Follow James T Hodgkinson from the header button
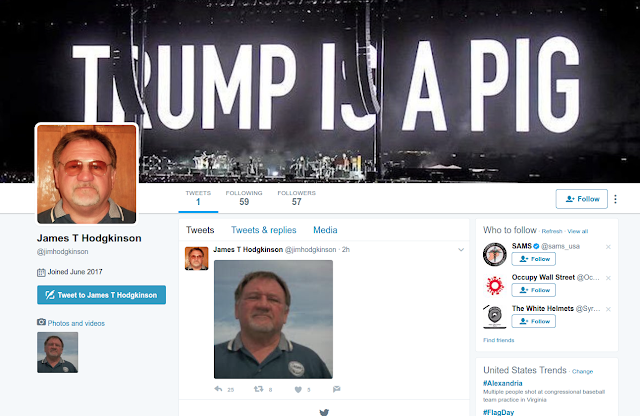 point(582,199)
